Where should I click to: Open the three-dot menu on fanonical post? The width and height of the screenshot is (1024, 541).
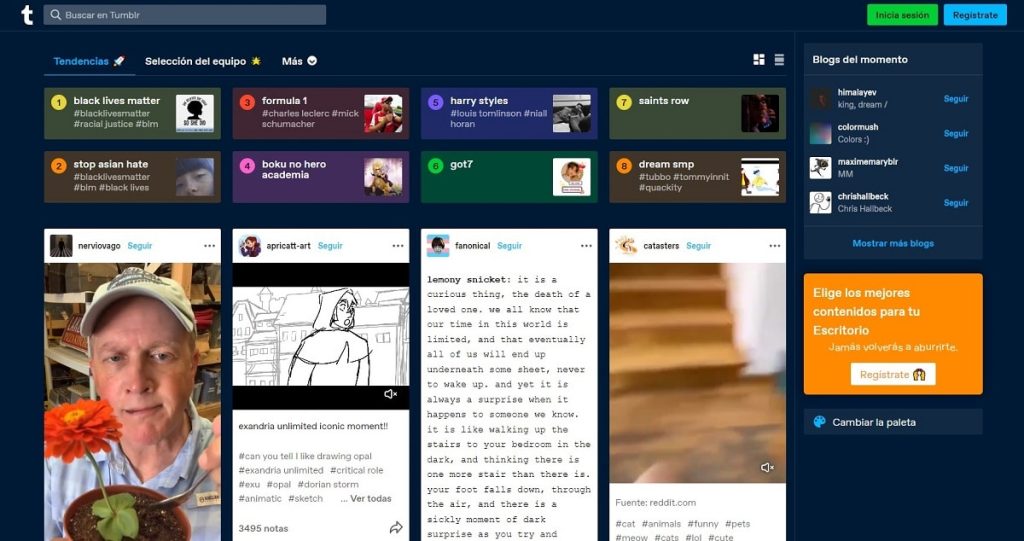[x=586, y=246]
